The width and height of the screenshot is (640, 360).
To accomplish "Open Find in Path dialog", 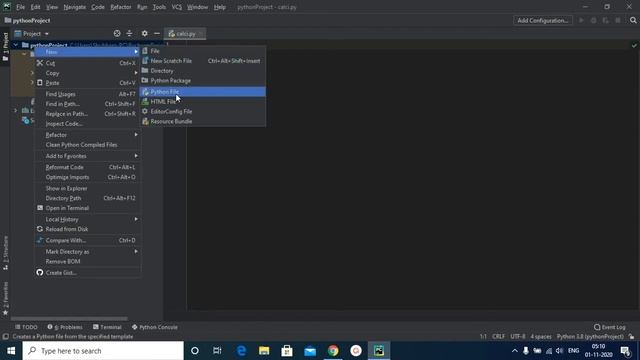I will coord(87,104).
